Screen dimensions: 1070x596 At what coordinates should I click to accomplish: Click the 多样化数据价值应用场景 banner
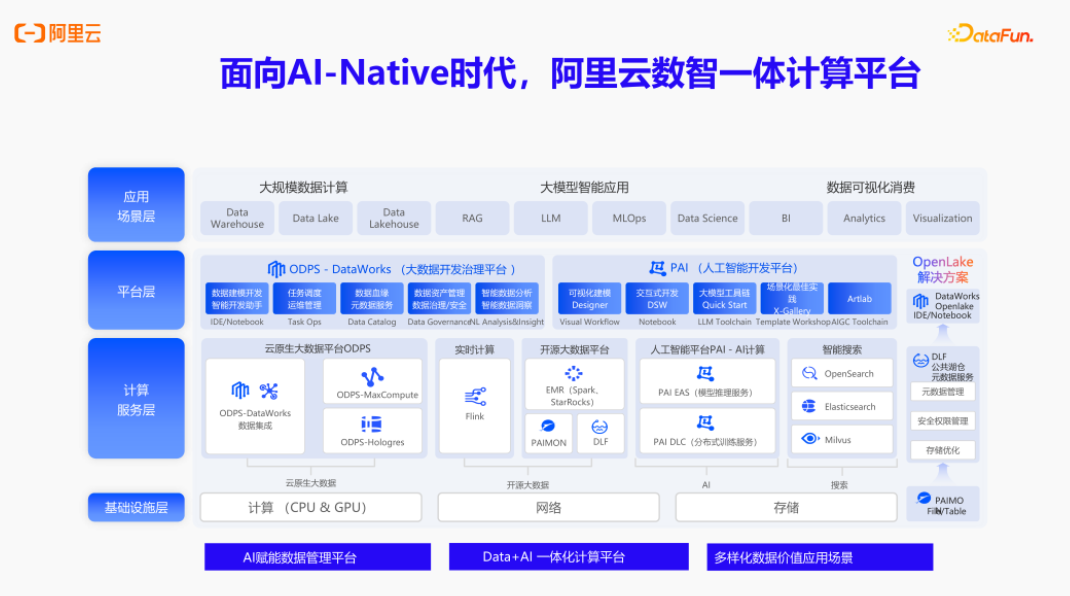pyautogui.click(x=820, y=557)
